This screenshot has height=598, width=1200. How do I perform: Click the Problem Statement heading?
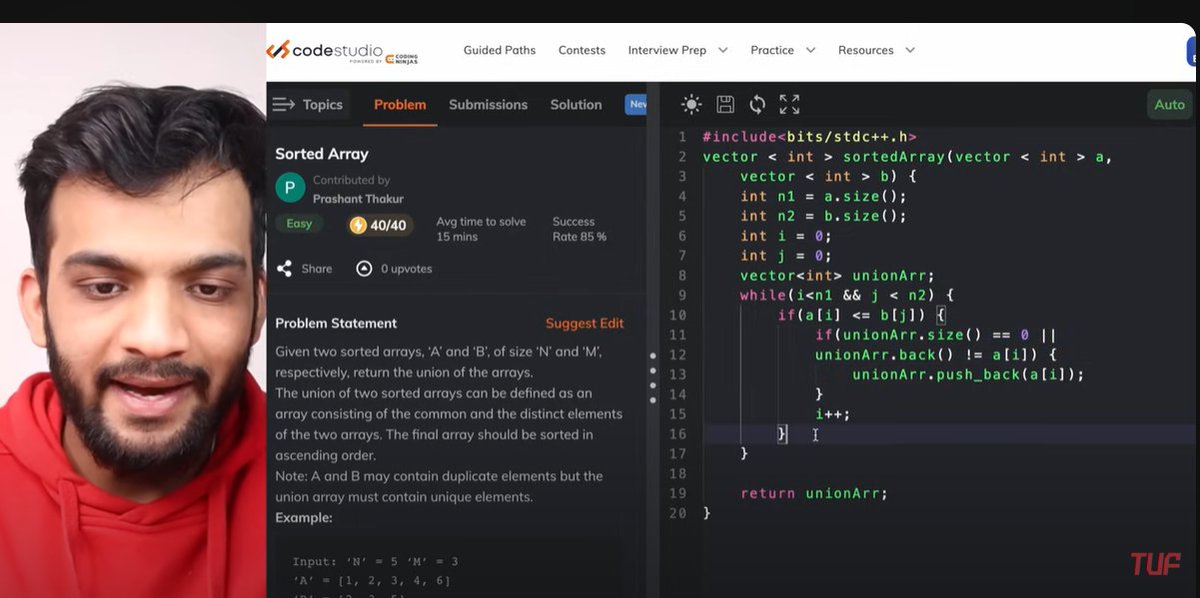pos(336,323)
